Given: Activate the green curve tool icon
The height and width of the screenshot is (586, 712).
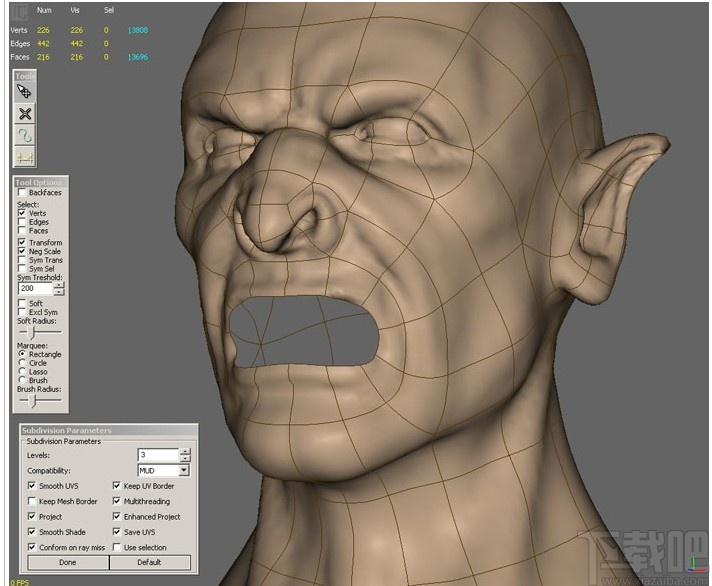Looking at the screenshot, I should pyautogui.click(x=25, y=136).
